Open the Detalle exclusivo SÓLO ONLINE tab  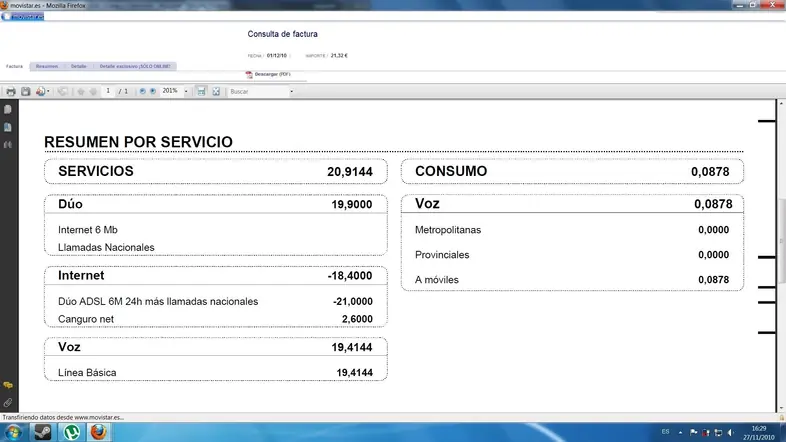point(135,66)
